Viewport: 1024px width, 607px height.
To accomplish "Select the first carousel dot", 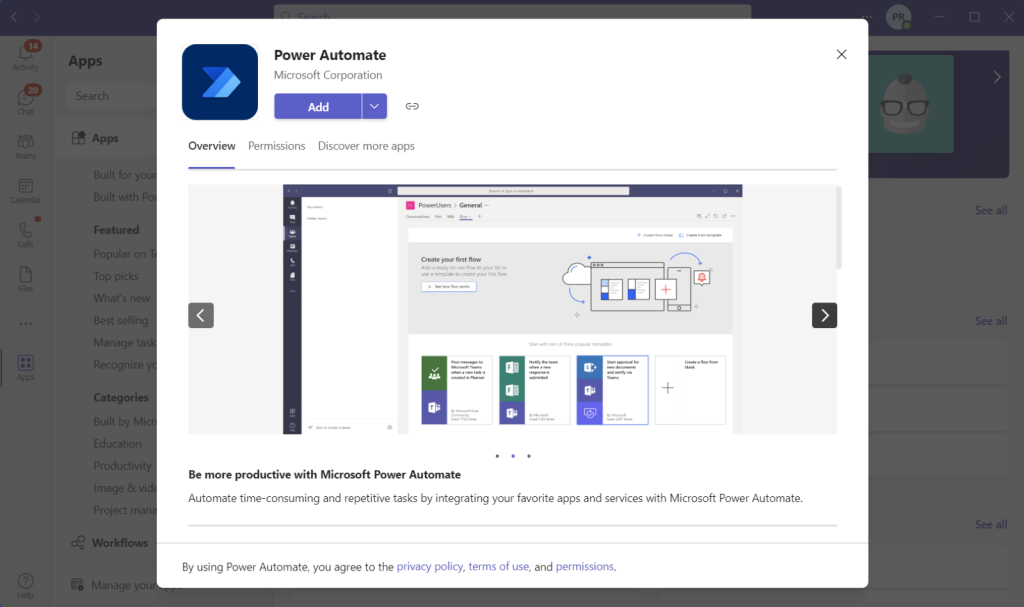I will [x=497, y=456].
